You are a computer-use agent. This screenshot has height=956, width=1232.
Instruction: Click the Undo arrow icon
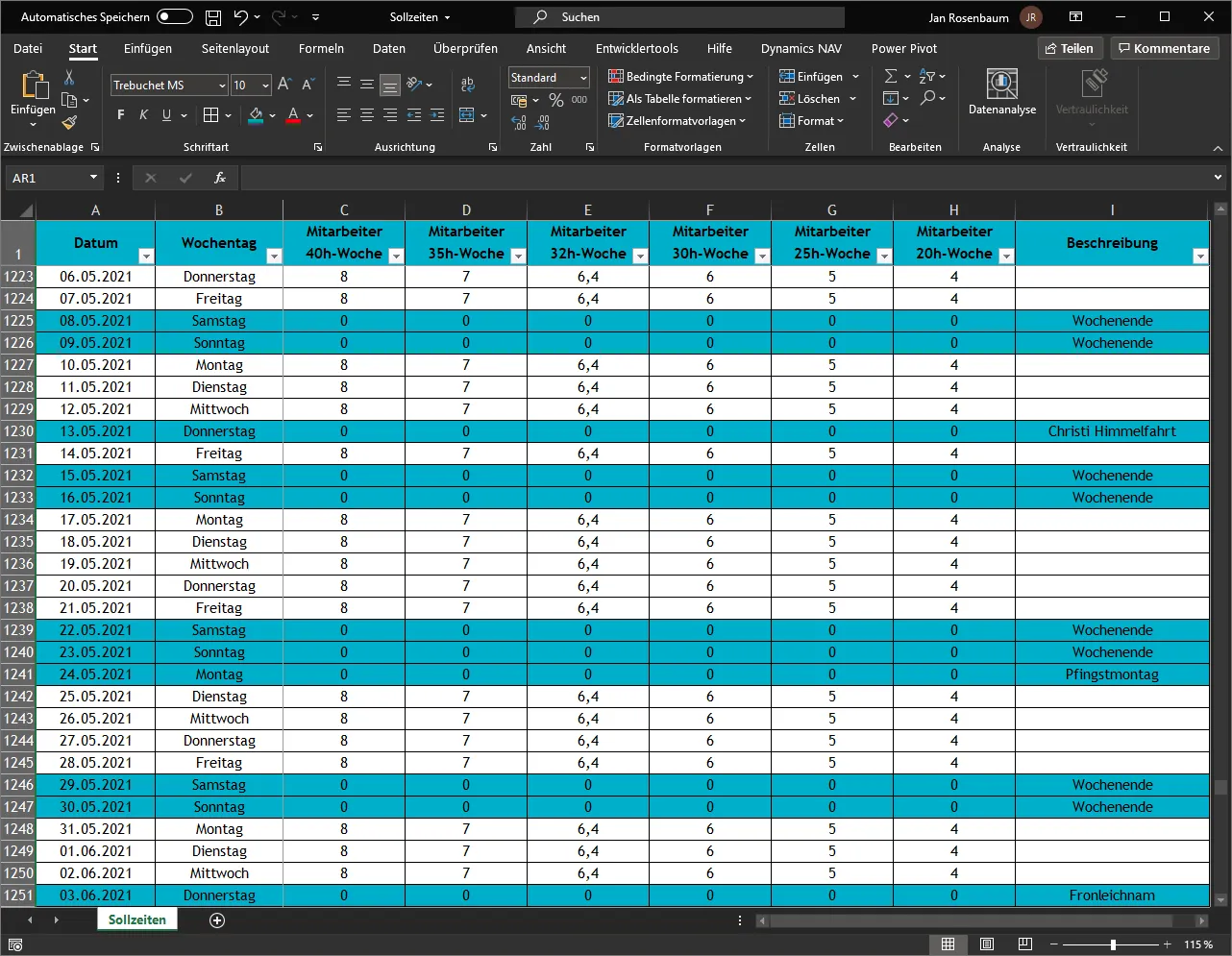(240, 17)
